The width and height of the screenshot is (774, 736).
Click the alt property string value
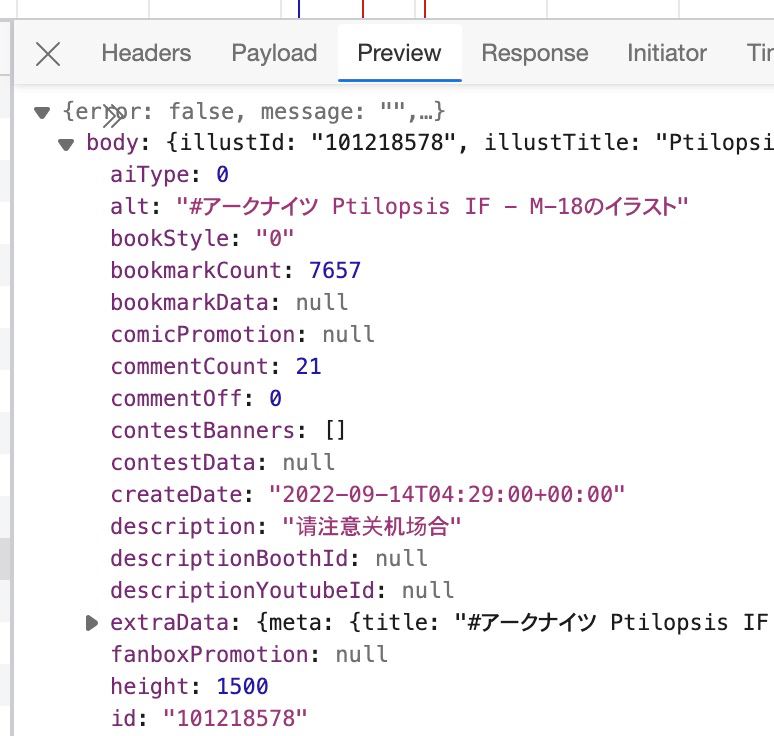pyautogui.click(x=432, y=206)
